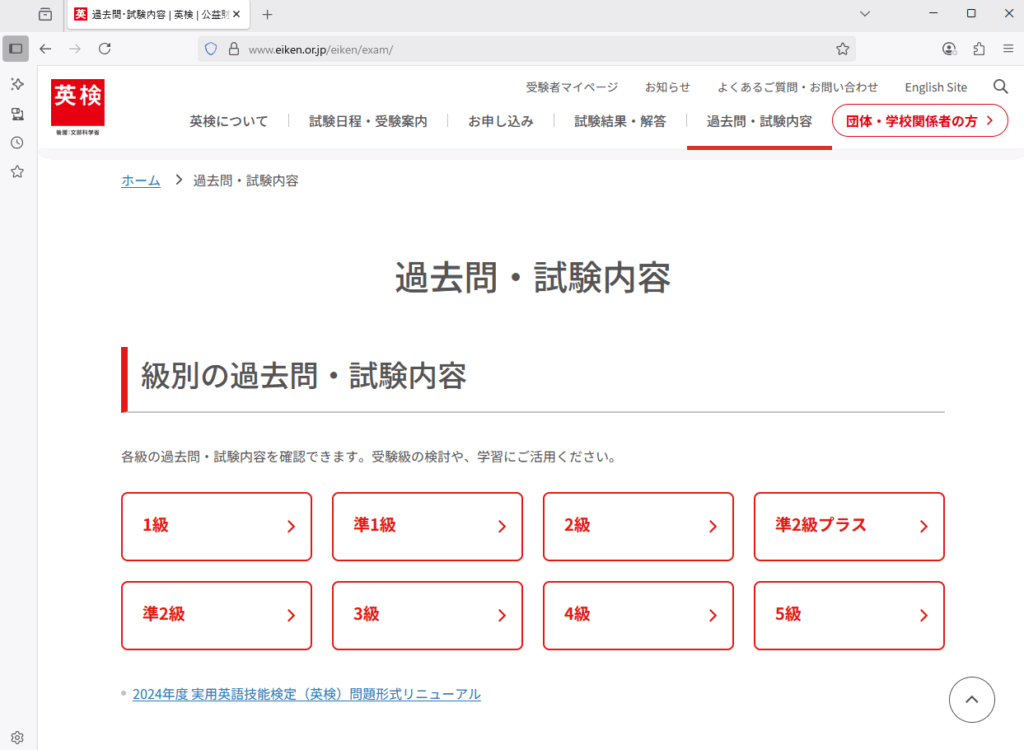Open the history clock sidebar icon

tap(18, 142)
